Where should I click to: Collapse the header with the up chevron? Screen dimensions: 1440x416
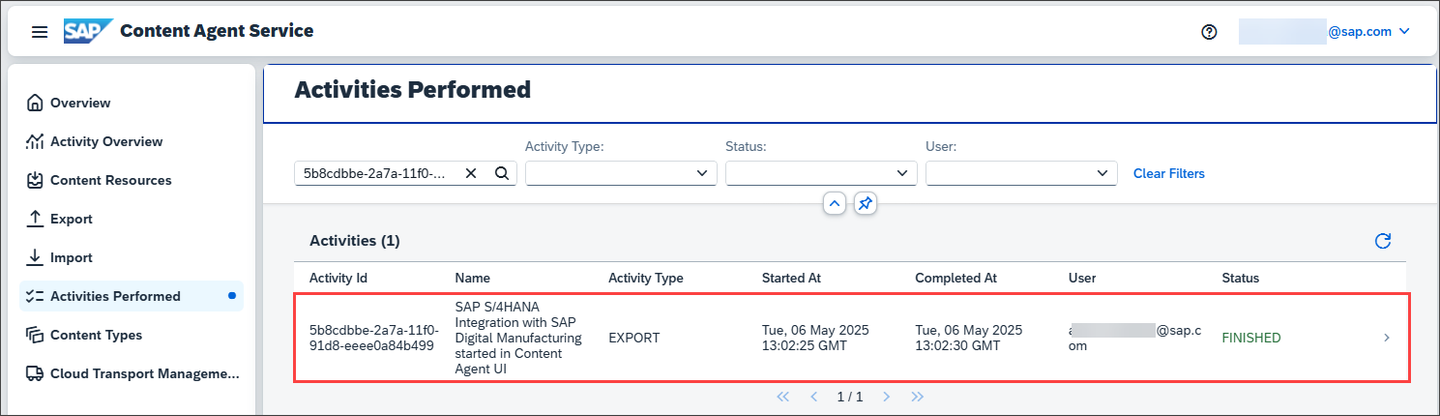(x=835, y=204)
